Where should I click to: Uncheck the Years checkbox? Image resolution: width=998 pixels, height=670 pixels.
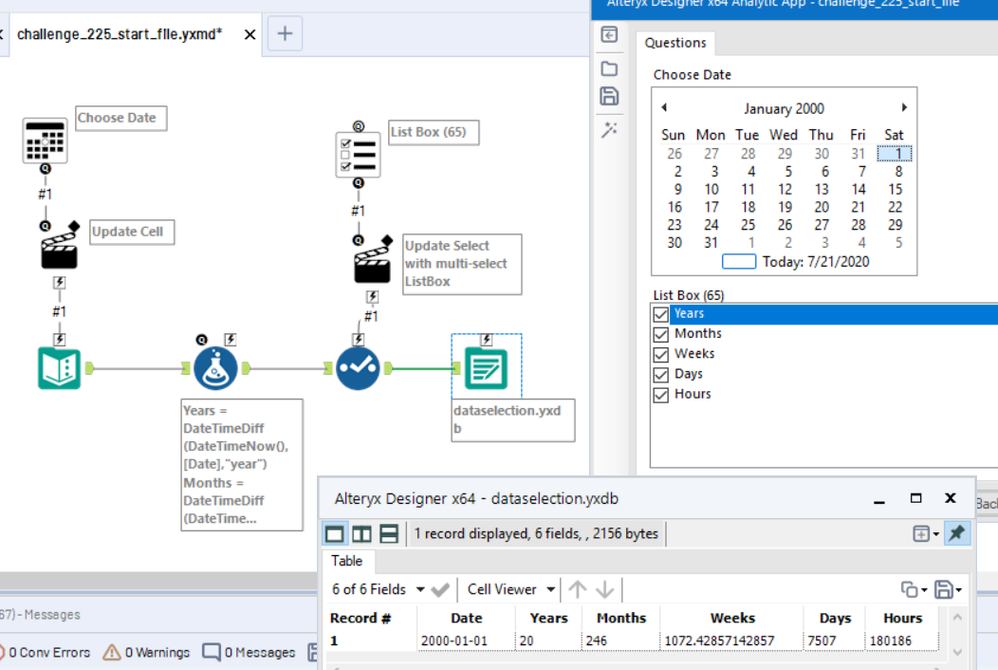point(661,314)
